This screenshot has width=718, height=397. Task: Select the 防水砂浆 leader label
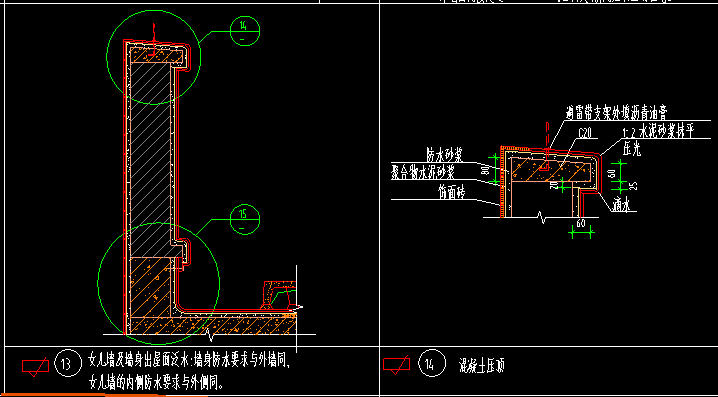pos(443,155)
